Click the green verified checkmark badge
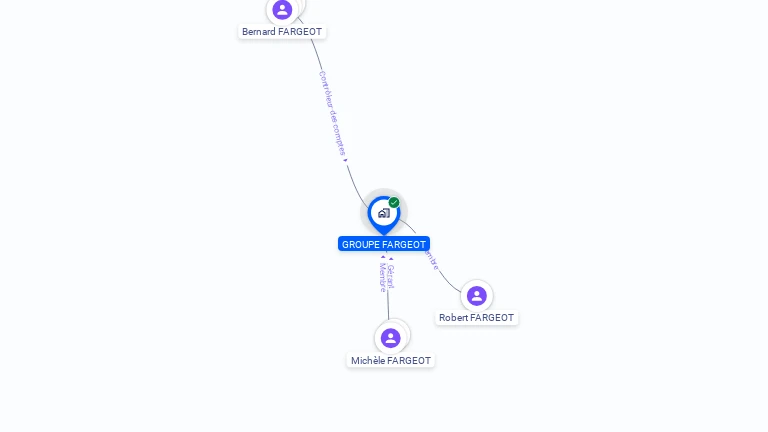 394,202
